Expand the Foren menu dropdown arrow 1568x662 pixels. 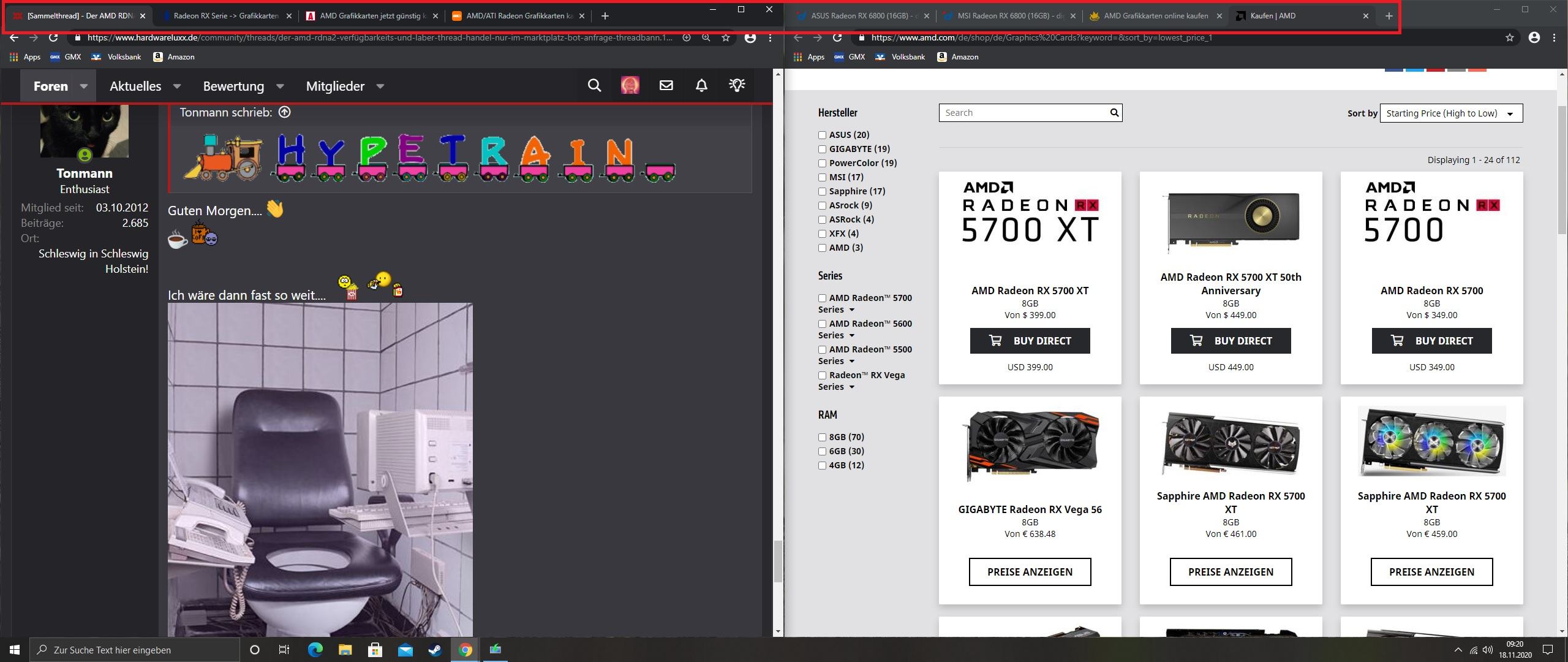pyautogui.click(x=84, y=86)
